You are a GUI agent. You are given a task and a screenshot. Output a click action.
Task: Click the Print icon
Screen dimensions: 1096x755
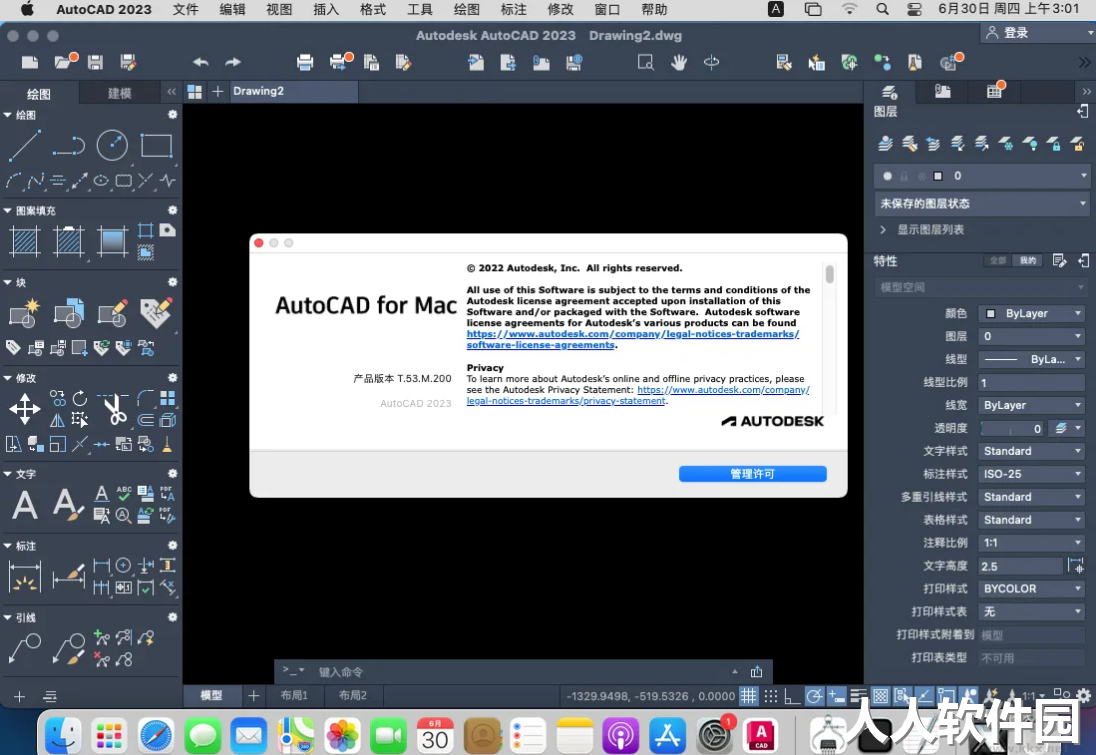point(305,62)
